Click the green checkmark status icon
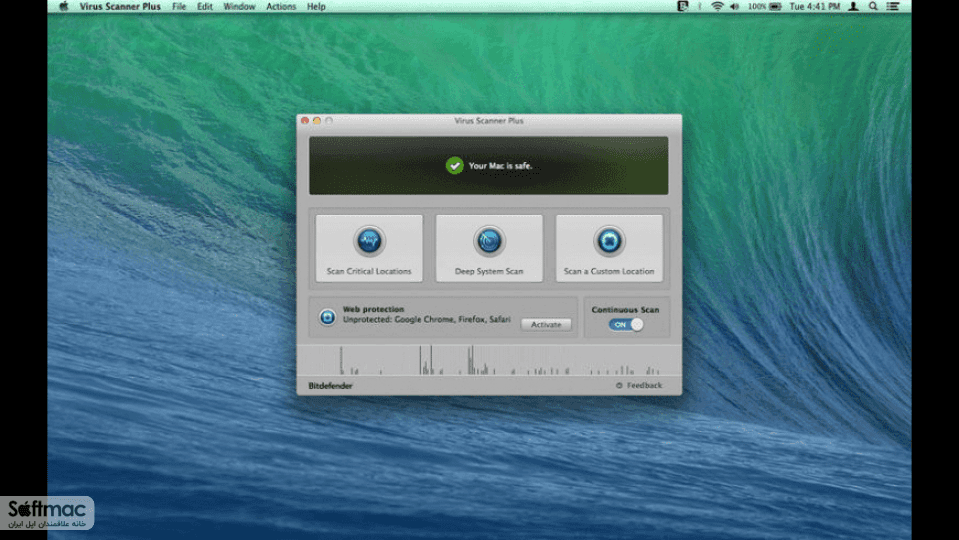This screenshot has width=959, height=540. [454, 166]
